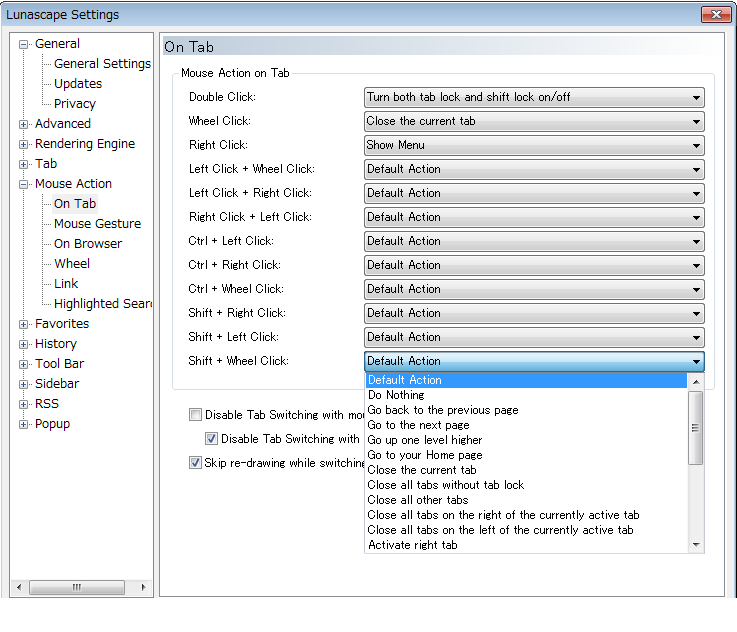Expand the Sidebar tree node
This screenshot has width=737, height=632.
23,384
